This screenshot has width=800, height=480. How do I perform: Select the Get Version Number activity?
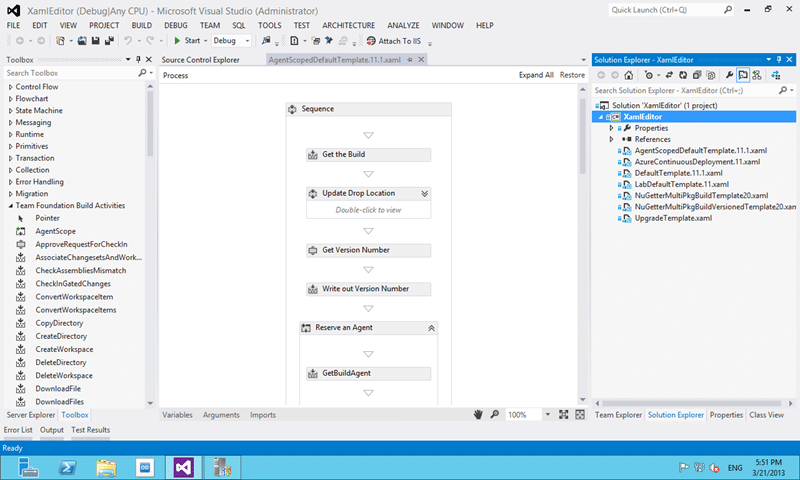pyautogui.click(x=368, y=250)
